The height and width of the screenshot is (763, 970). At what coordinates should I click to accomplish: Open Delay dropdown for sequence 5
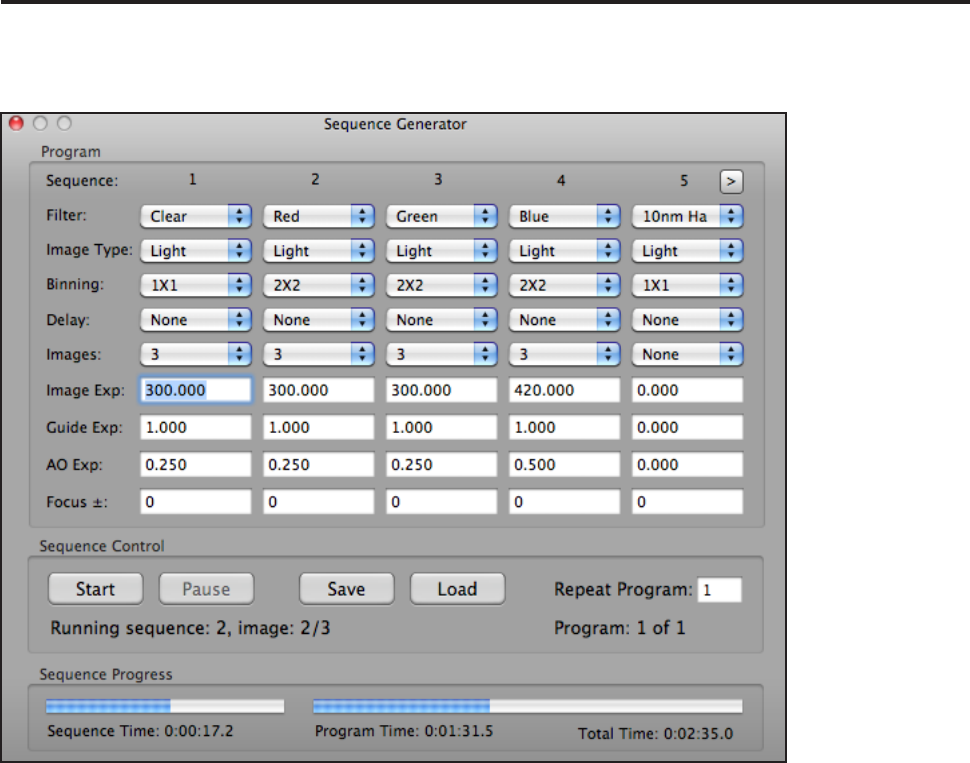click(x=687, y=320)
